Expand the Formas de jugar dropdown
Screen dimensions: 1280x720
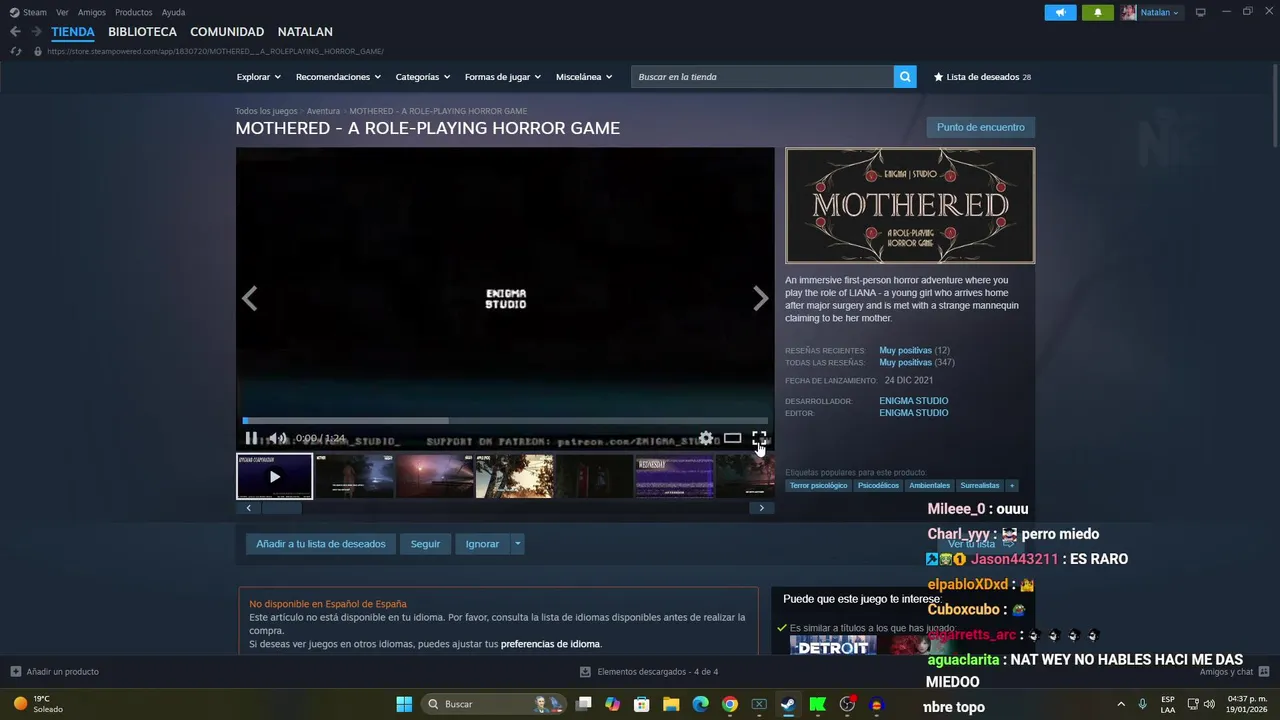click(x=502, y=77)
